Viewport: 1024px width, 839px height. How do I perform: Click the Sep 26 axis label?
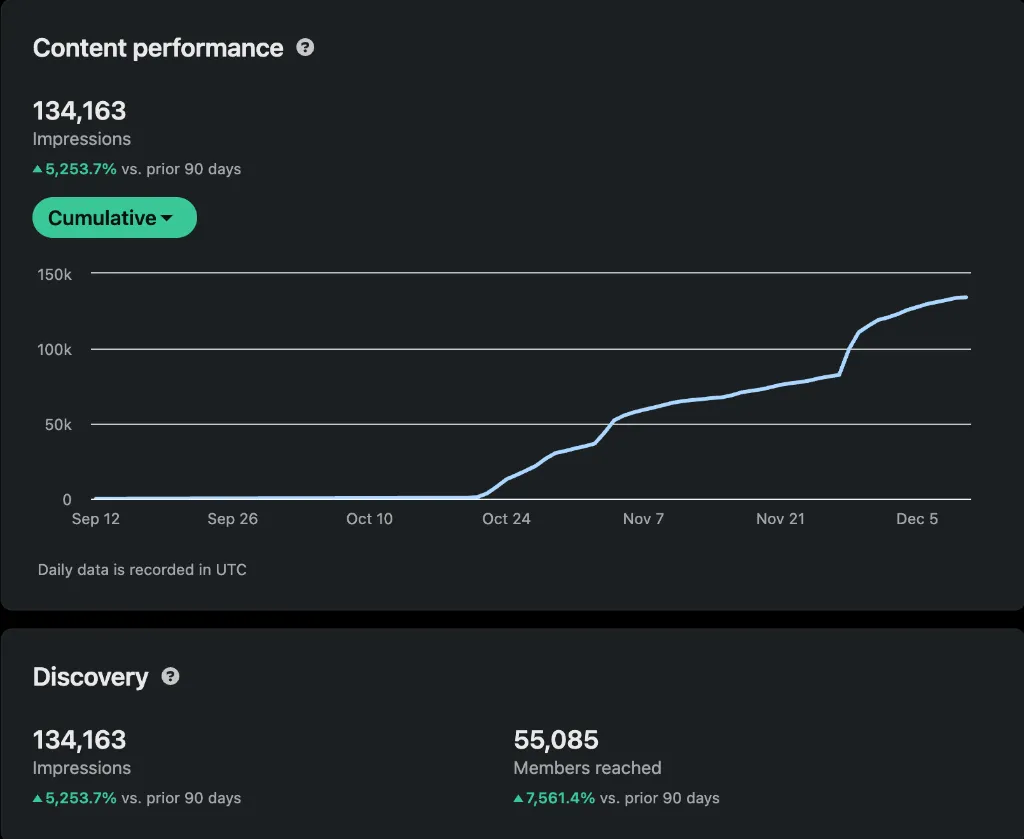click(232, 519)
